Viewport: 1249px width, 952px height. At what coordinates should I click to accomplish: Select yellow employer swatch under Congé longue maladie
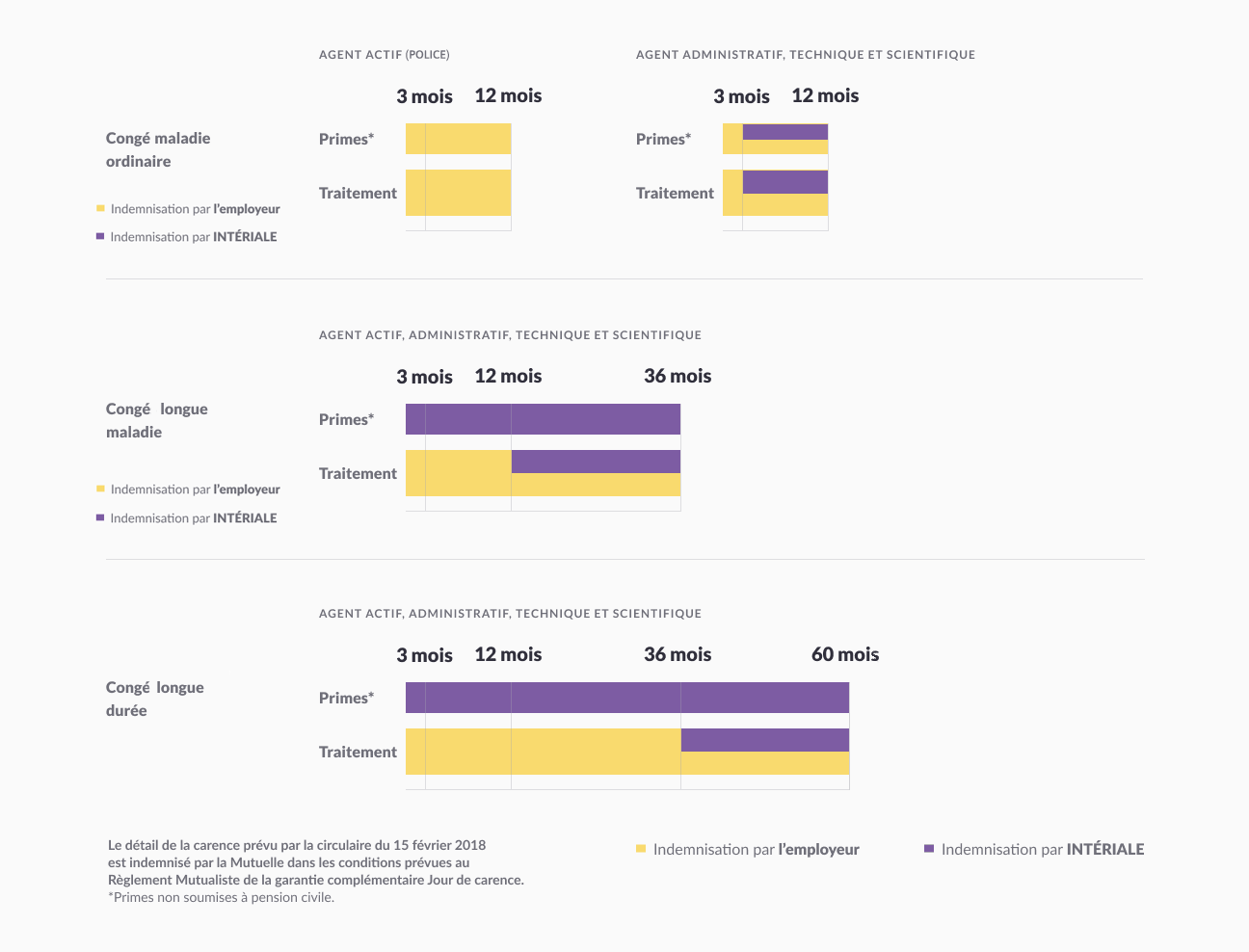(x=100, y=489)
